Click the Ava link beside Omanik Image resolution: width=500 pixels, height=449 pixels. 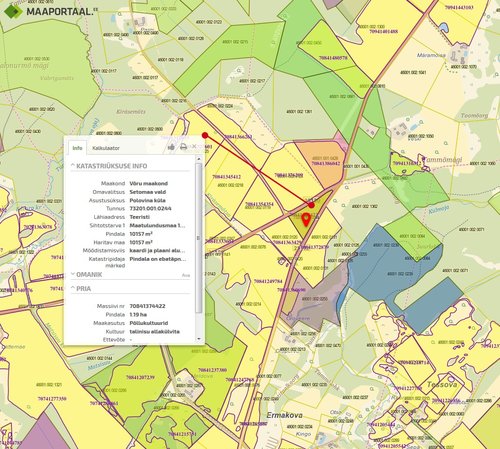(x=186, y=275)
